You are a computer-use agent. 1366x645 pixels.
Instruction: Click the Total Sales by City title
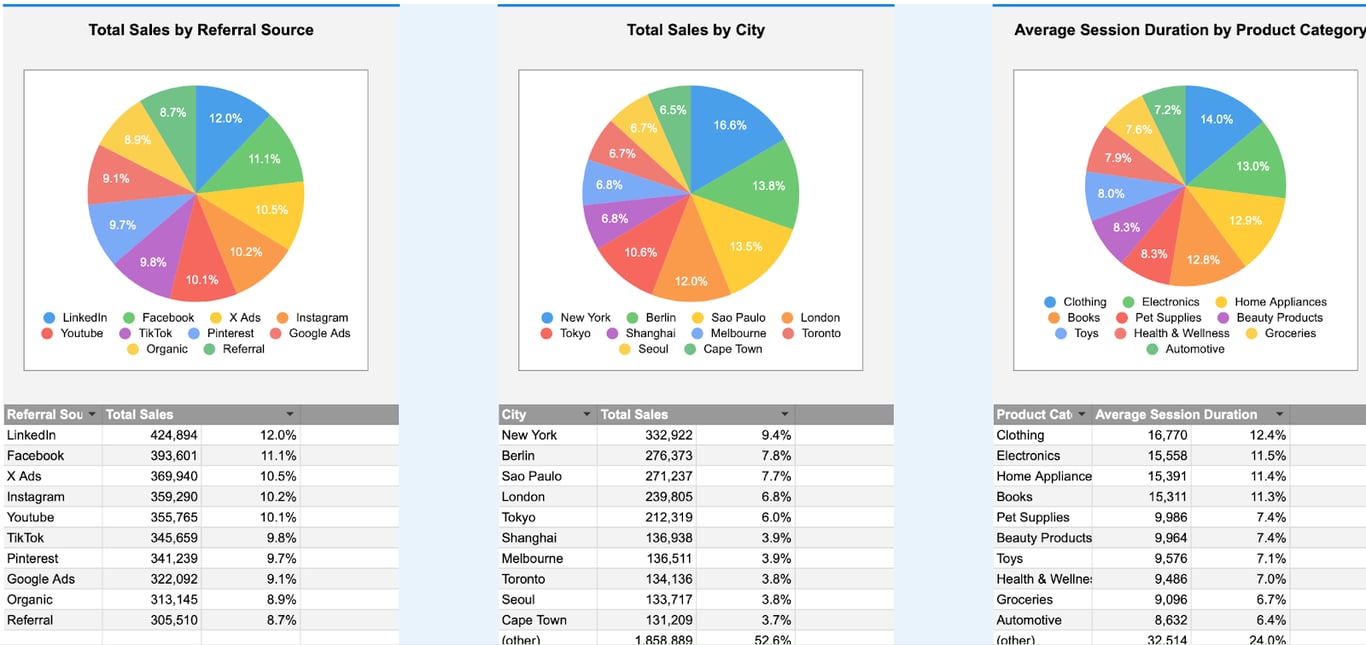coord(696,30)
